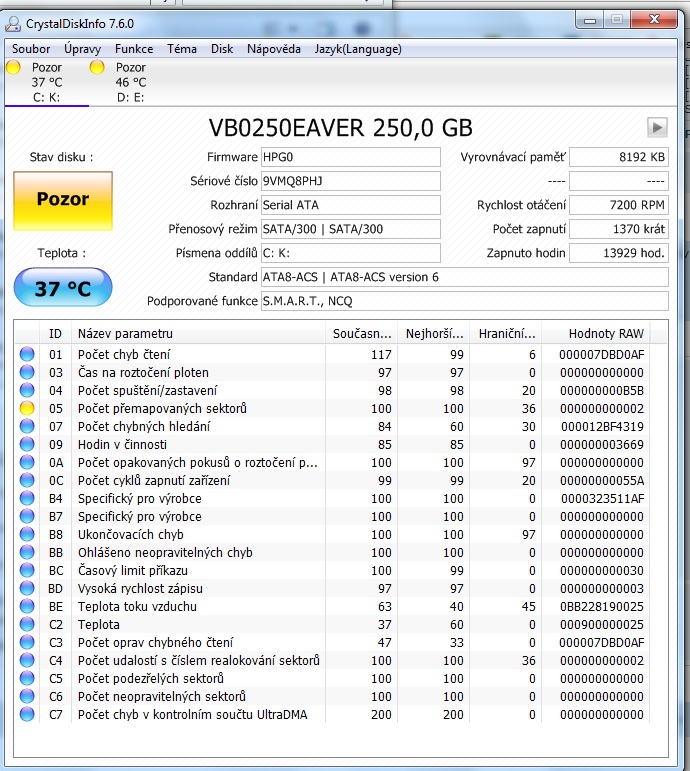Select the Počet přemapovaných sektorů row
The image size is (690, 771).
click(x=162, y=408)
